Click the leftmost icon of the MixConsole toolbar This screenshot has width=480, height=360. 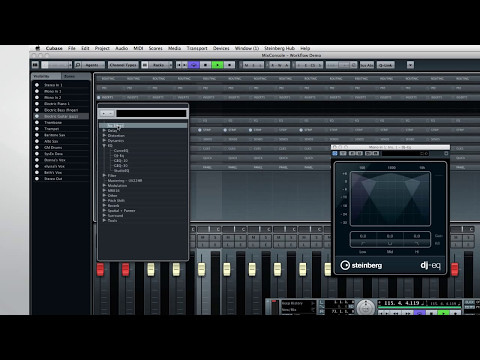click(x=35, y=65)
